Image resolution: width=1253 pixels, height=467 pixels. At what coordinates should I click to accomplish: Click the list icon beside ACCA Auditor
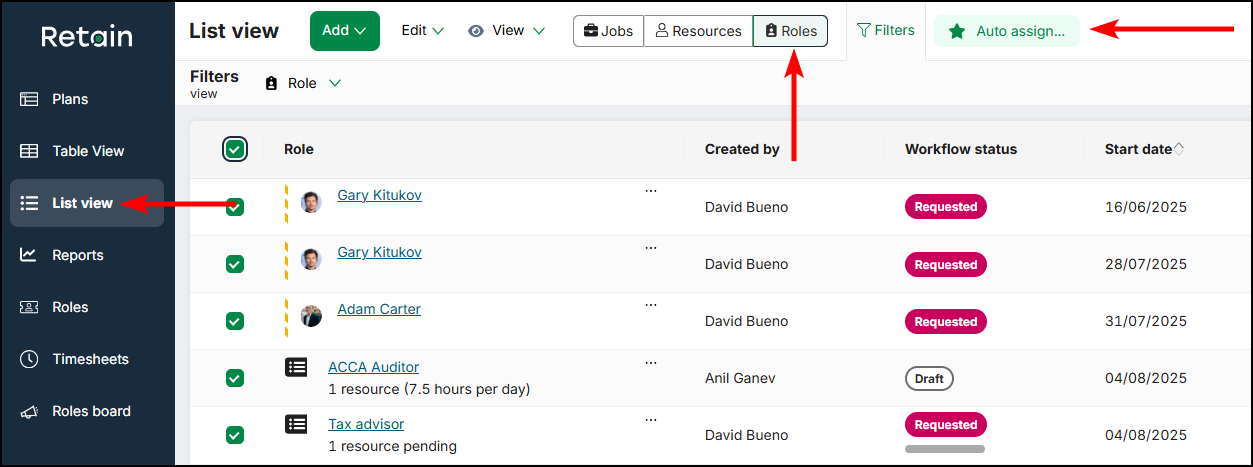[297, 367]
